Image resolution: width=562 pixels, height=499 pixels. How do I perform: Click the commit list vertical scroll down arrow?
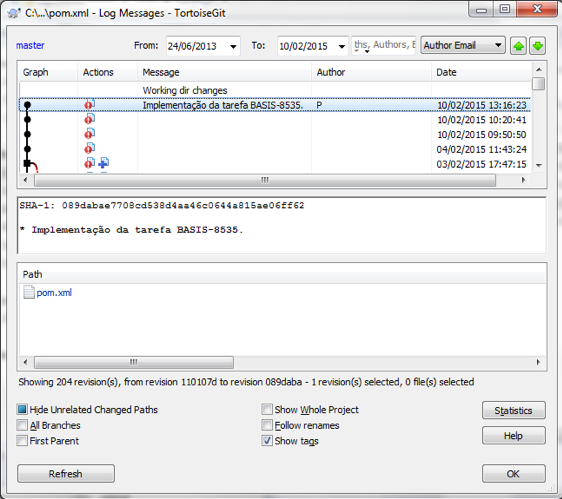[x=538, y=165]
